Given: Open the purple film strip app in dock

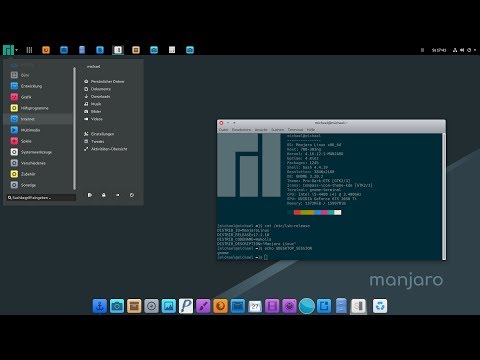Looking at the screenshot, I should tap(272, 306).
